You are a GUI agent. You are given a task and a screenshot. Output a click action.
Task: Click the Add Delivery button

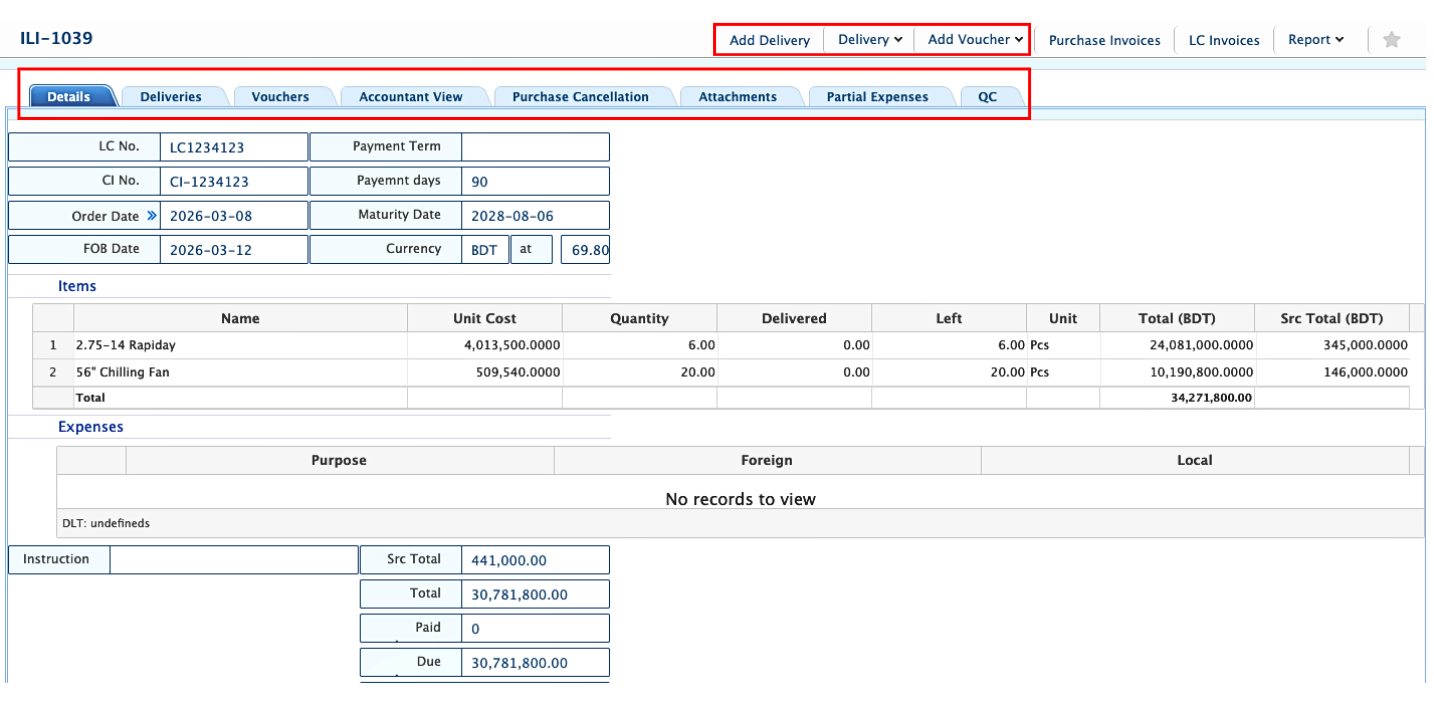769,40
